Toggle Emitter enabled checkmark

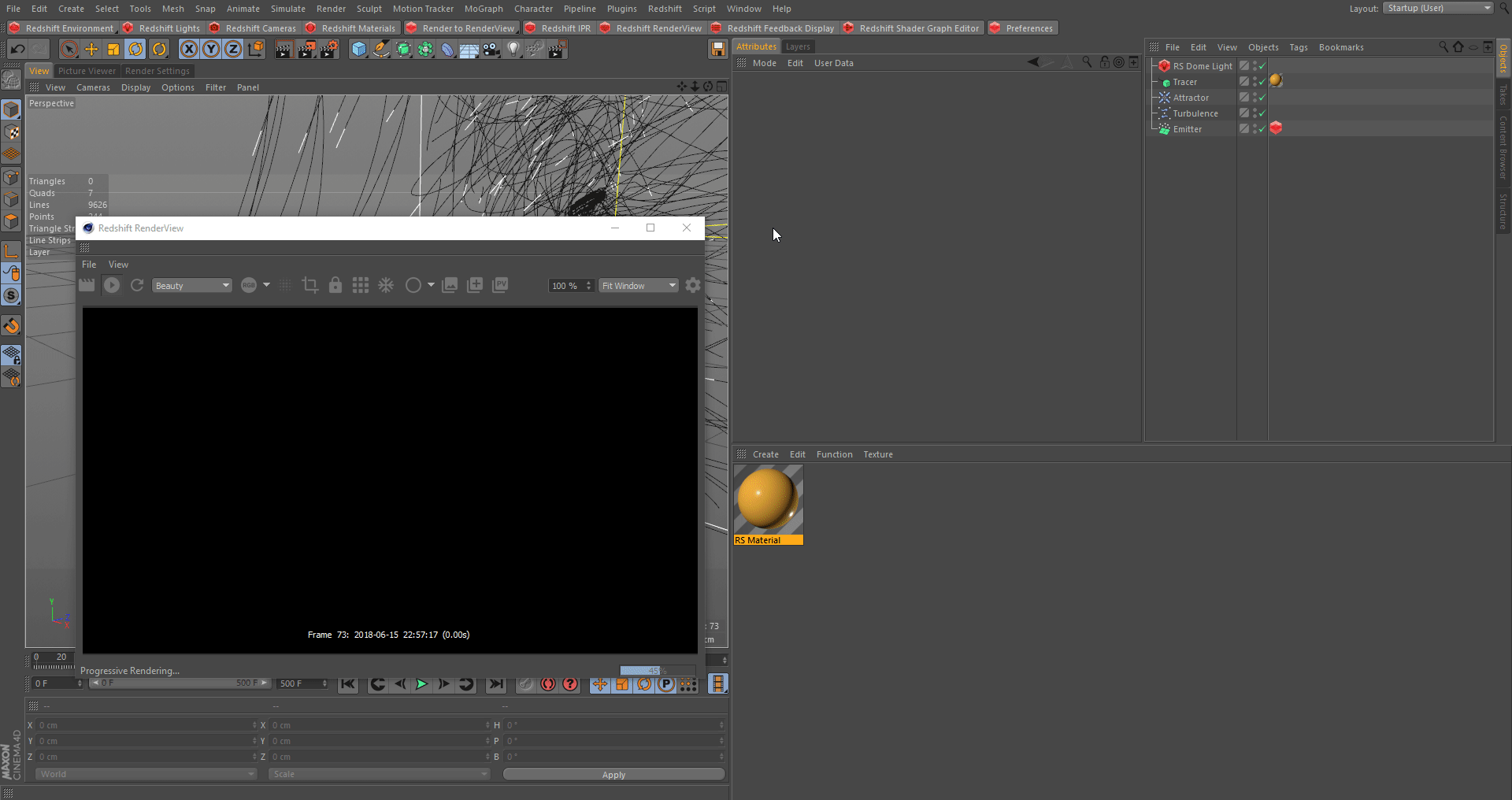point(1262,129)
